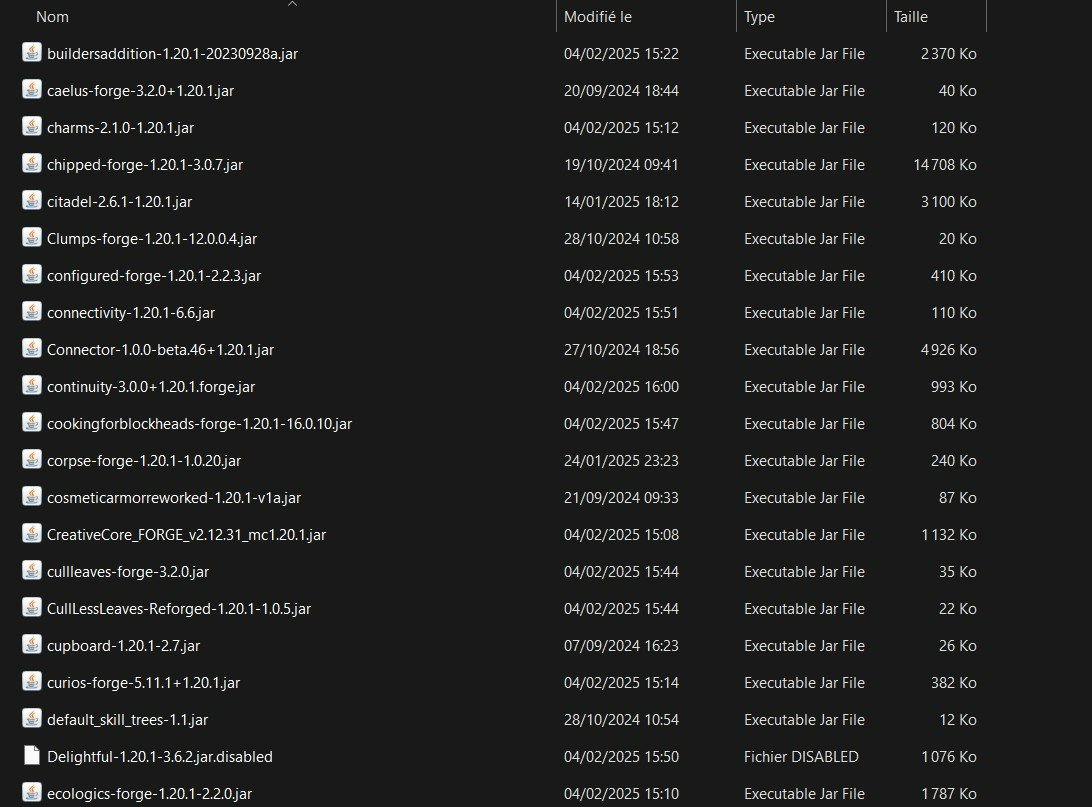Sort files by the Type column header
This screenshot has width=1092, height=807.
click(x=759, y=17)
